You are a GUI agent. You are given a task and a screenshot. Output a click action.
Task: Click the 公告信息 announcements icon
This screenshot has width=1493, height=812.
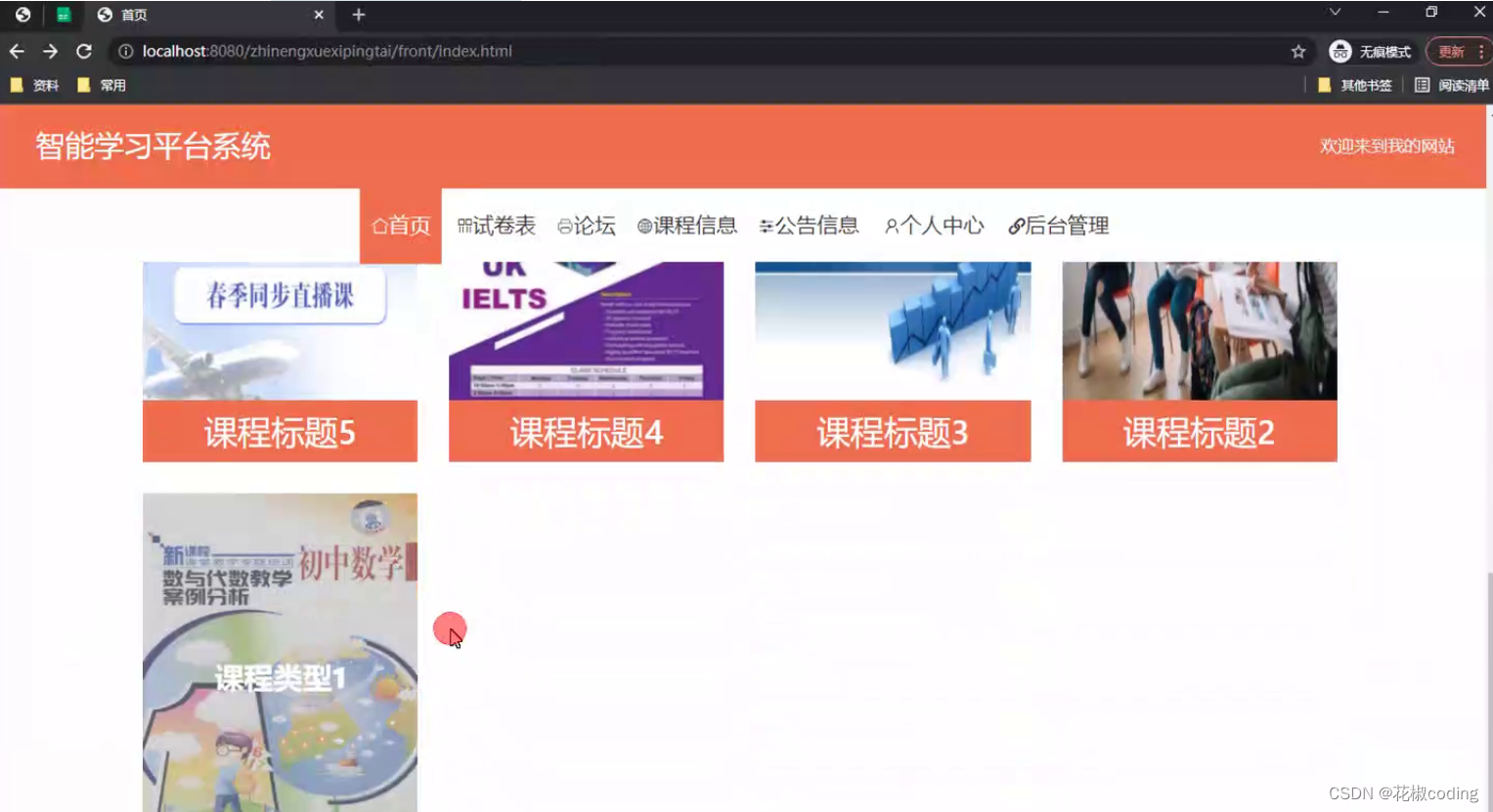pyautogui.click(x=766, y=225)
